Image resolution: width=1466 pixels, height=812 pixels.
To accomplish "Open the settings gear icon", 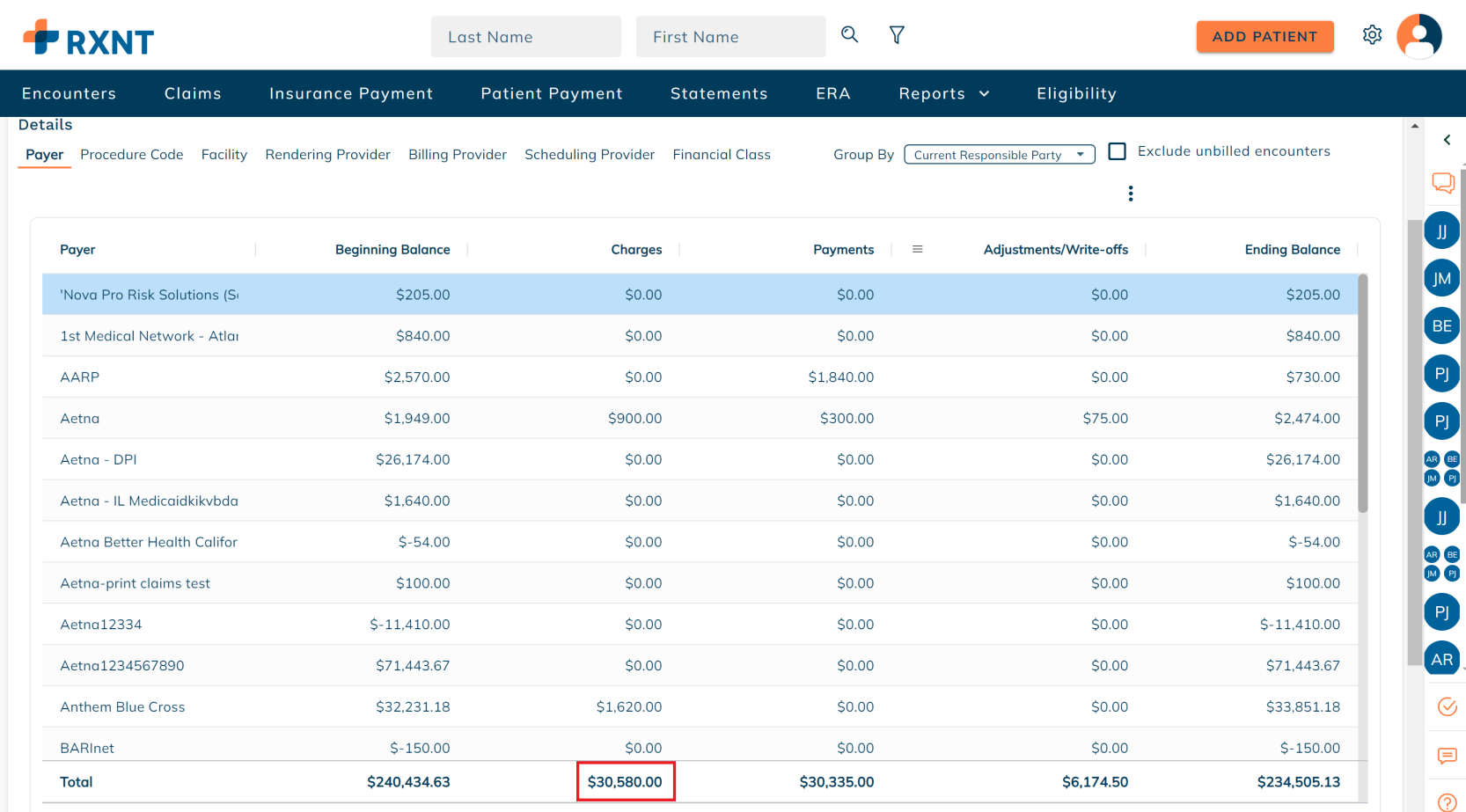I will click(x=1372, y=35).
